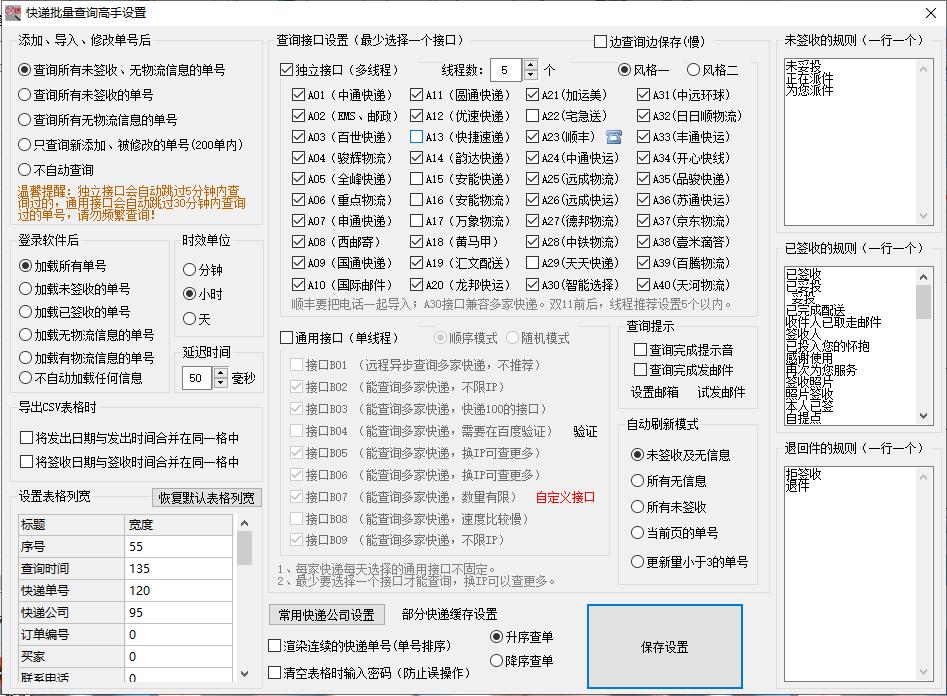Image resolution: width=947 pixels, height=696 pixels.
Task: Open 部分快递缓存设置 link
Action: pos(449,614)
